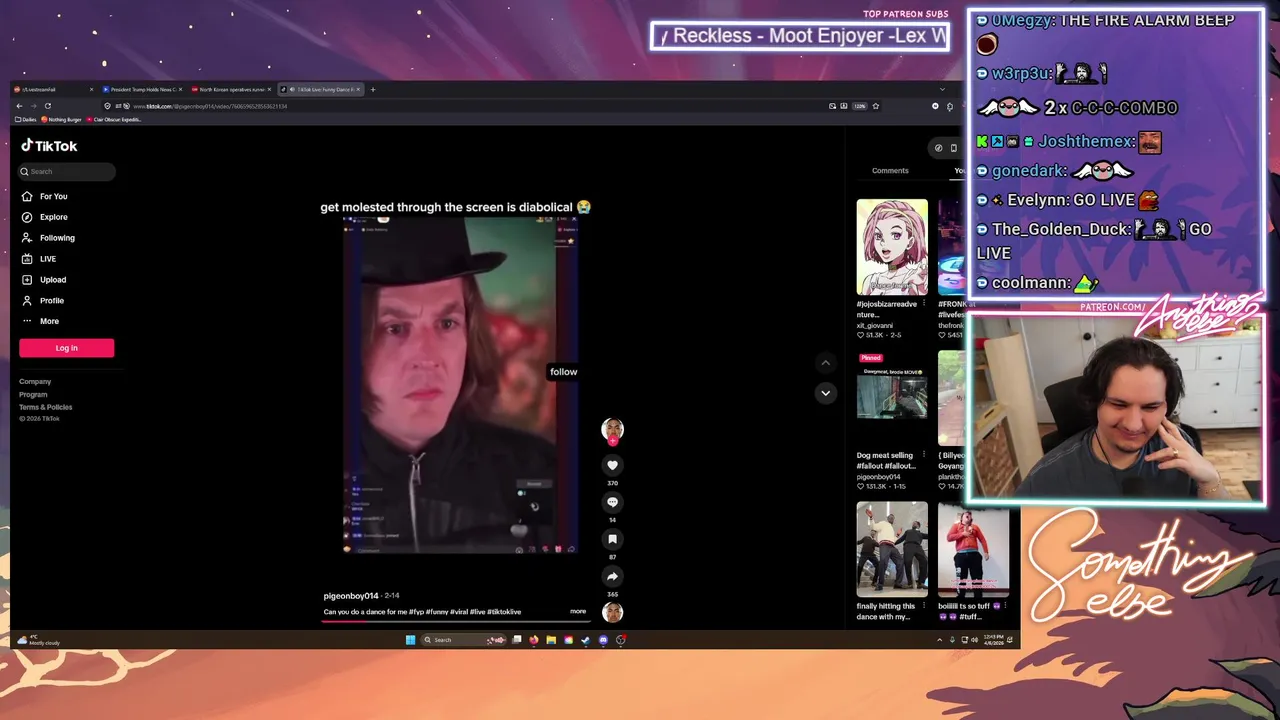Switch to the LivestreamFail browser tab
This screenshot has height=720, width=1280.
52,89
